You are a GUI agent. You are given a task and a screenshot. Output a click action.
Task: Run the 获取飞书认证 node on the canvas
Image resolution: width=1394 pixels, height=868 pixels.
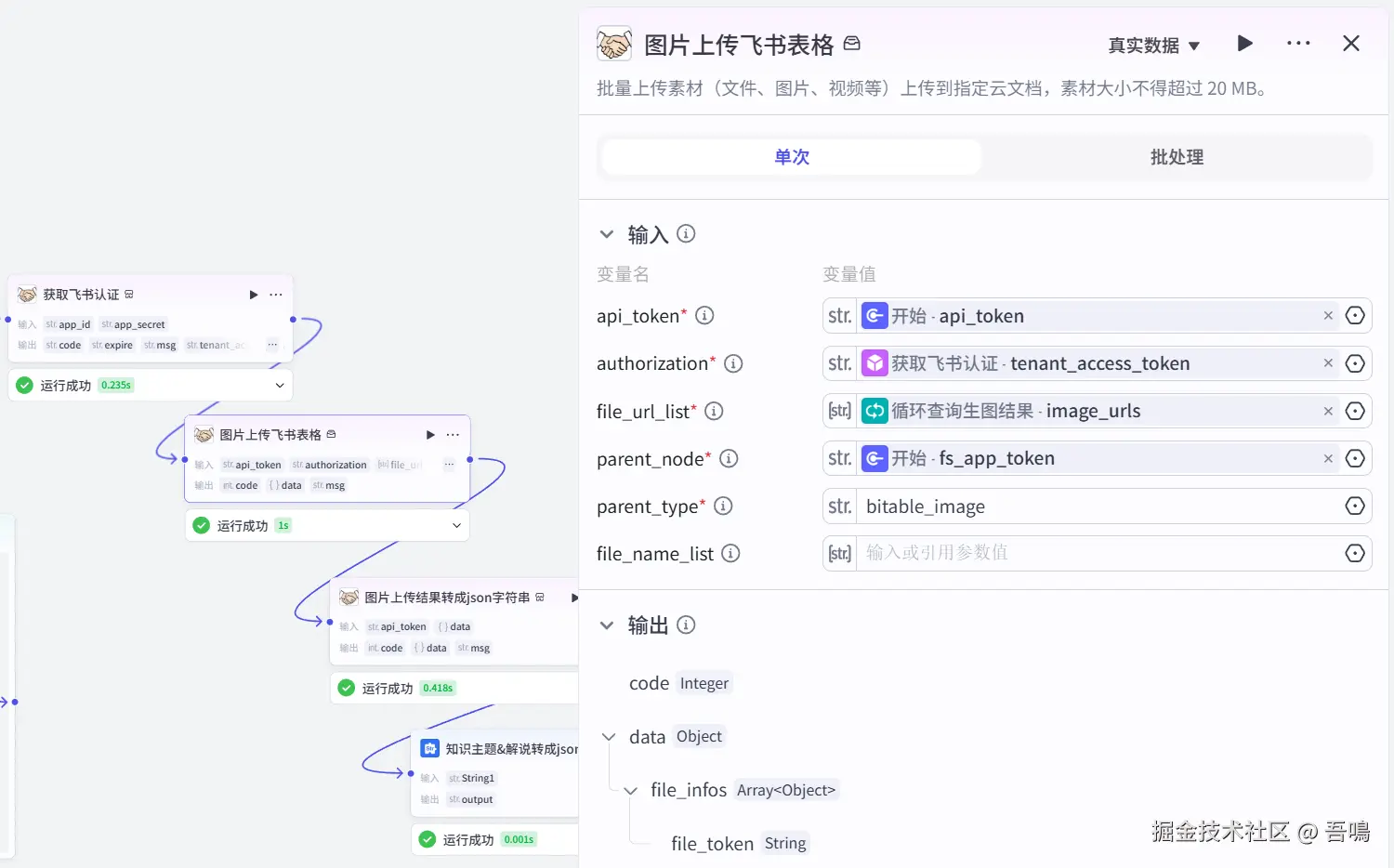point(254,295)
